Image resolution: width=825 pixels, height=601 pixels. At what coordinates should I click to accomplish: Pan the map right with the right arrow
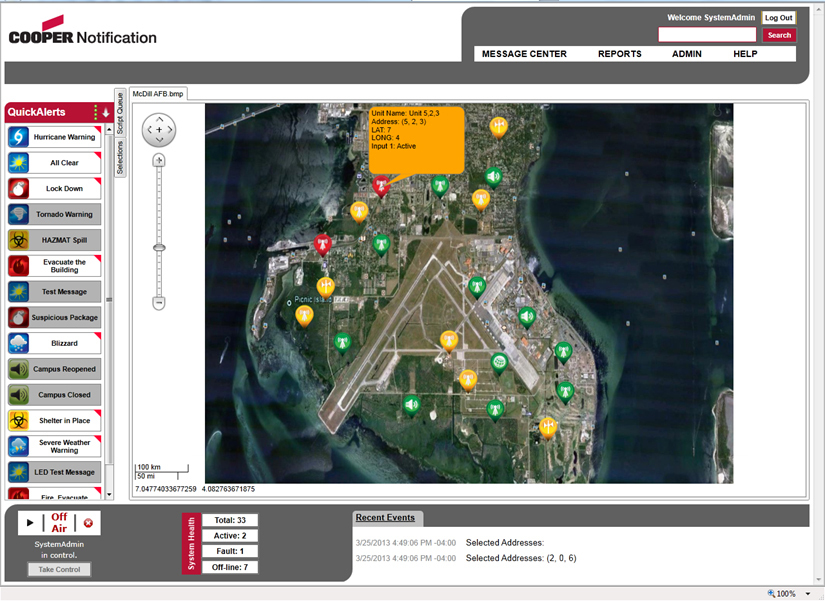169,129
